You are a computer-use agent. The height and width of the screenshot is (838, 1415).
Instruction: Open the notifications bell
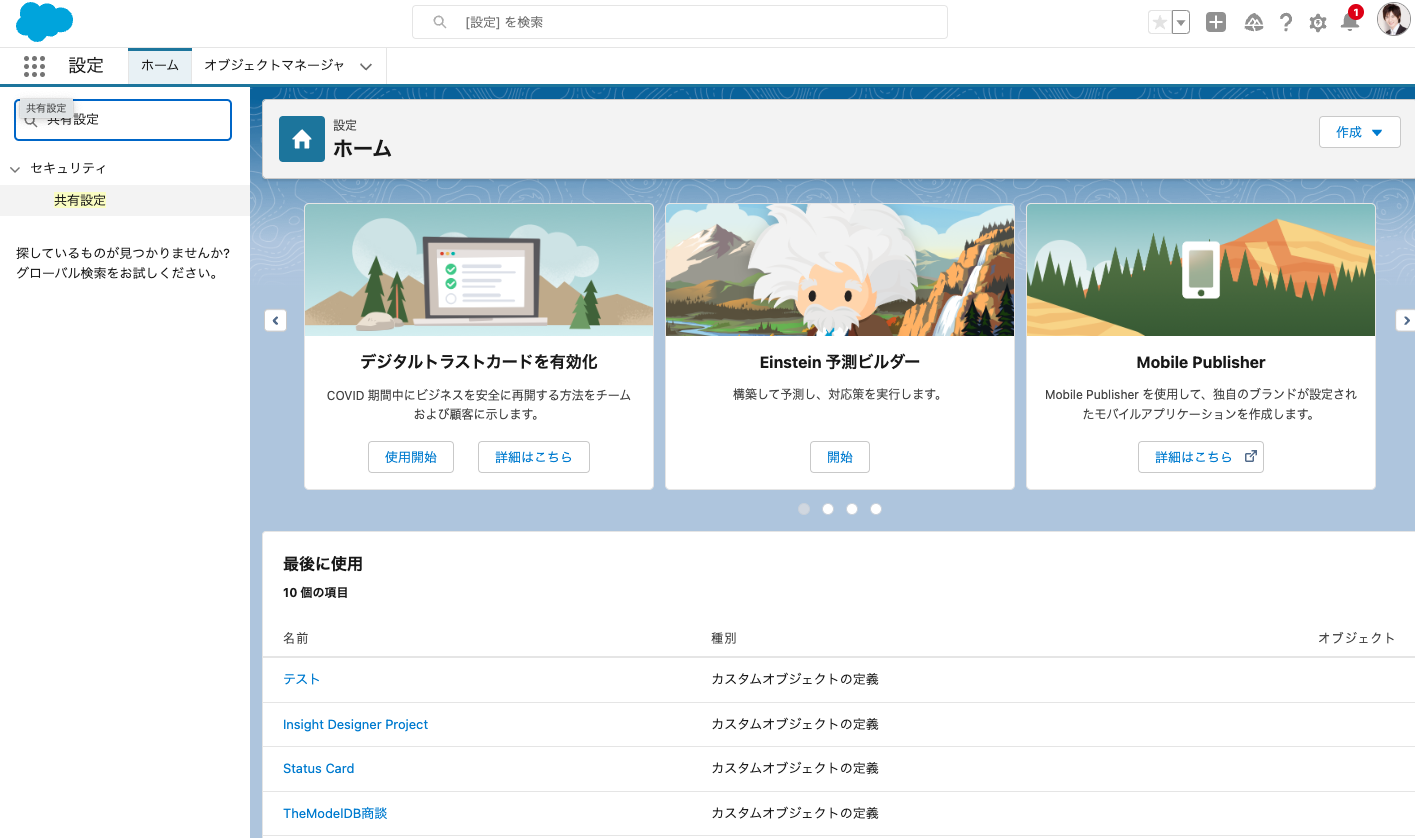pos(1350,22)
